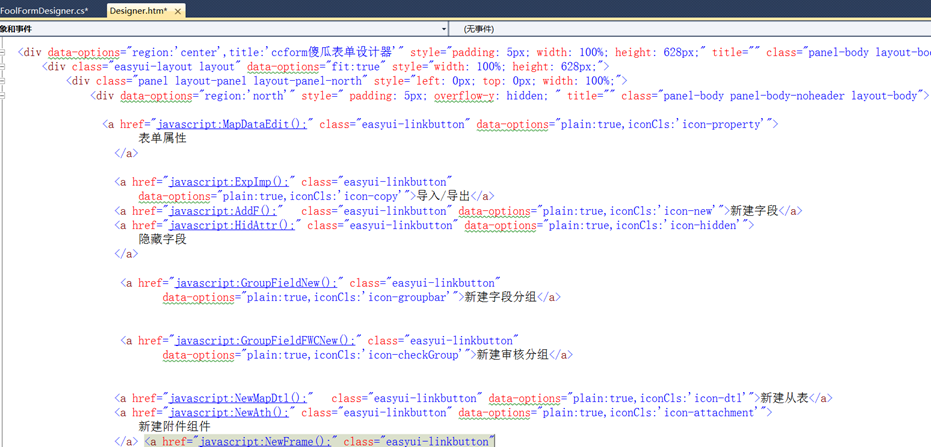Collapse the outline for the region:'north' div line
The height and width of the screenshot is (447, 931).
coord(3,95)
